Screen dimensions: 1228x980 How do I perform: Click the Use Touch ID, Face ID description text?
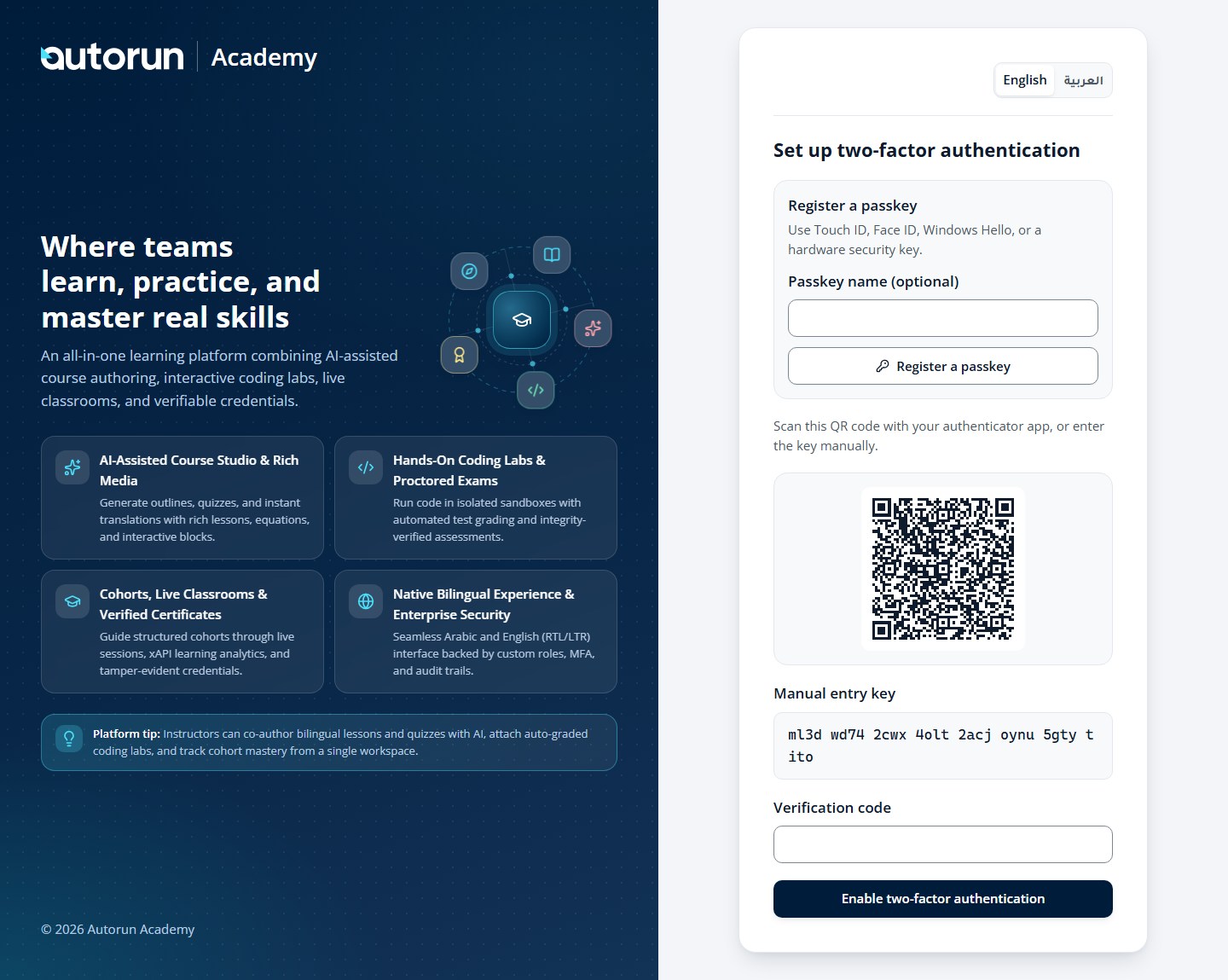(x=914, y=240)
